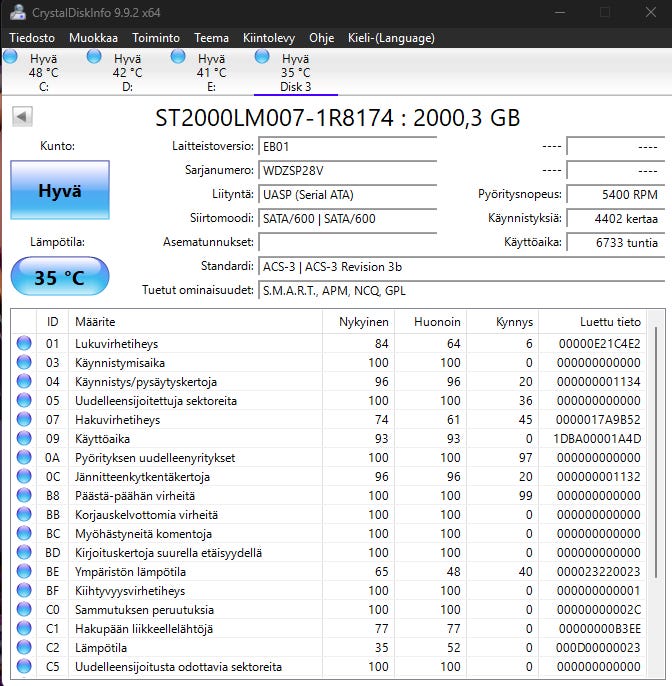Click the empty Asematunnukset field
The image size is (672, 686).
pos(347,242)
